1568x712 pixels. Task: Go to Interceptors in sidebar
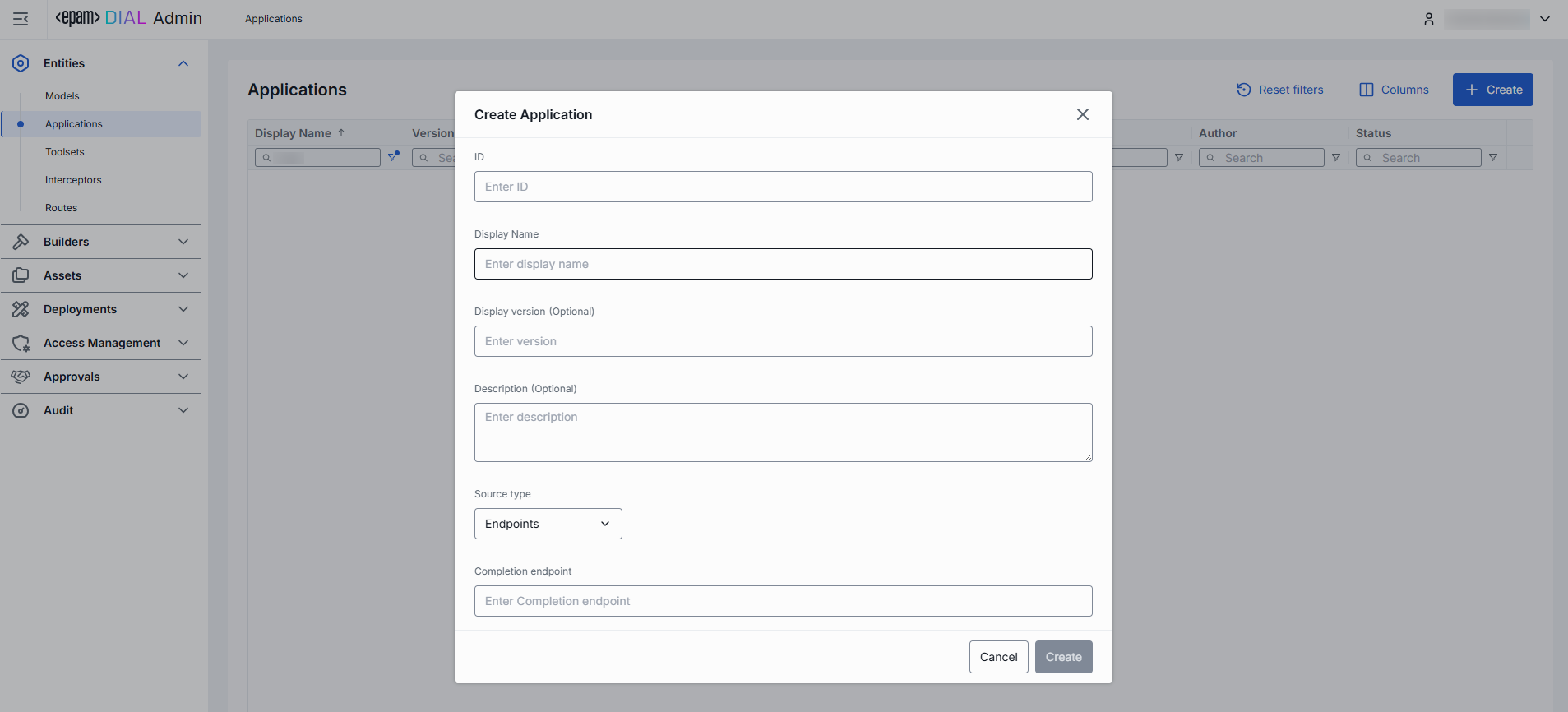(73, 180)
